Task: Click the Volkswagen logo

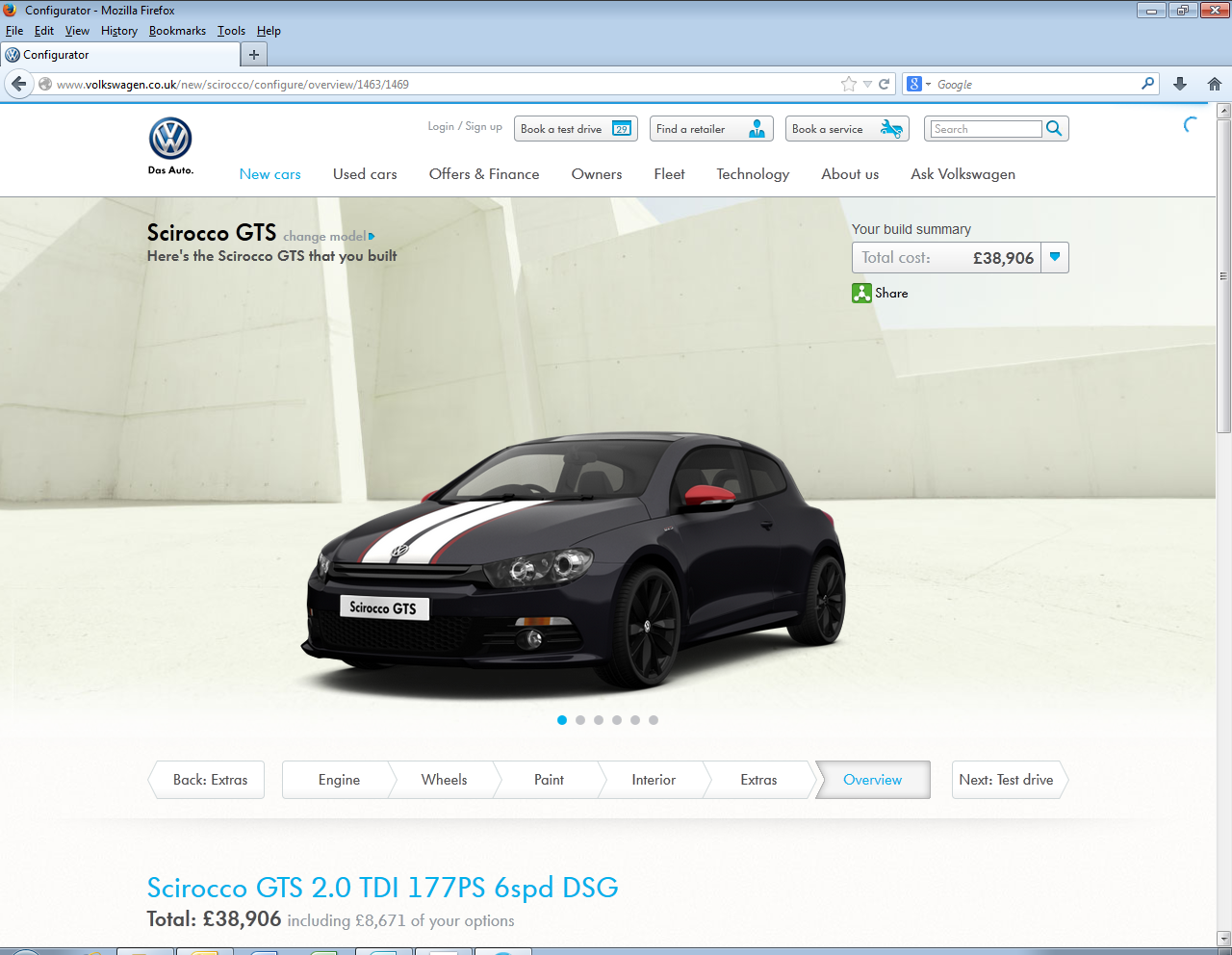Action: tap(170, 140)
